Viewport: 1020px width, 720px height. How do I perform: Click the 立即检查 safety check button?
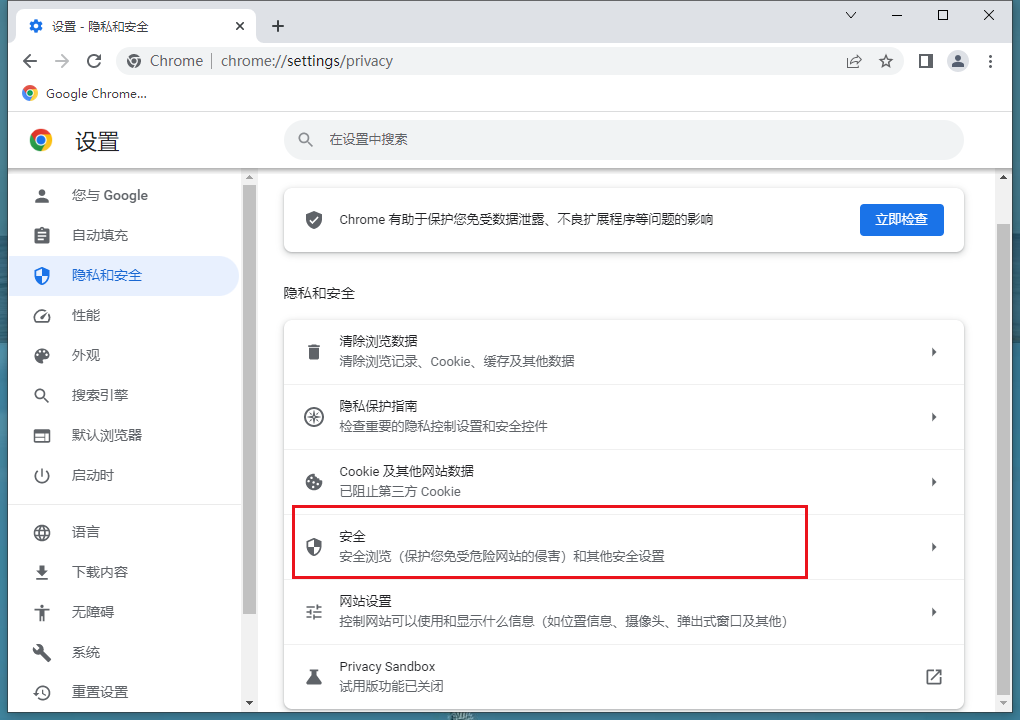pyautogui.click(x=901, y=220)
